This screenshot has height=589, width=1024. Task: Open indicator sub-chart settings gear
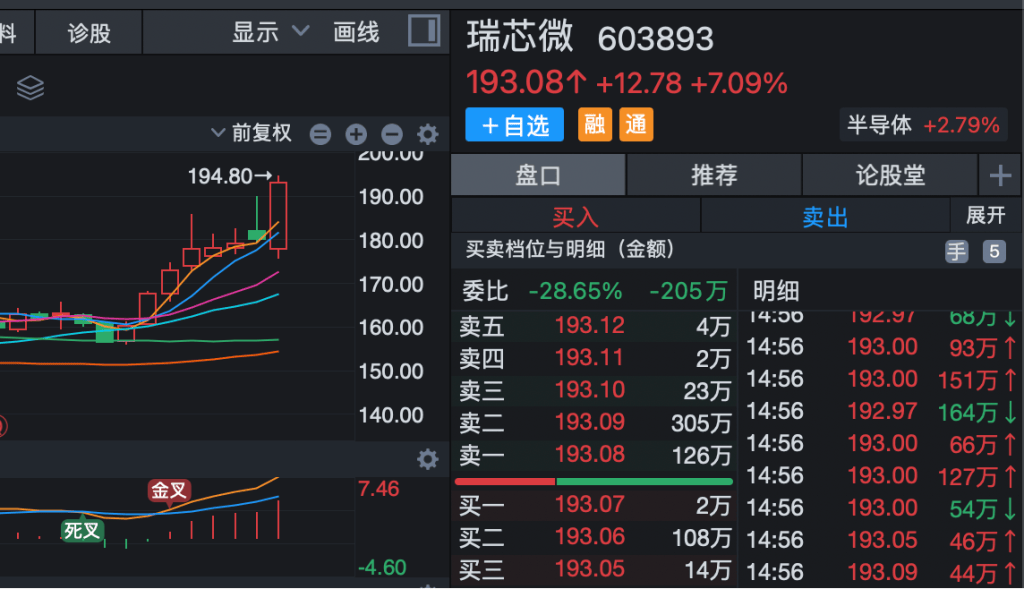(428, 459)
